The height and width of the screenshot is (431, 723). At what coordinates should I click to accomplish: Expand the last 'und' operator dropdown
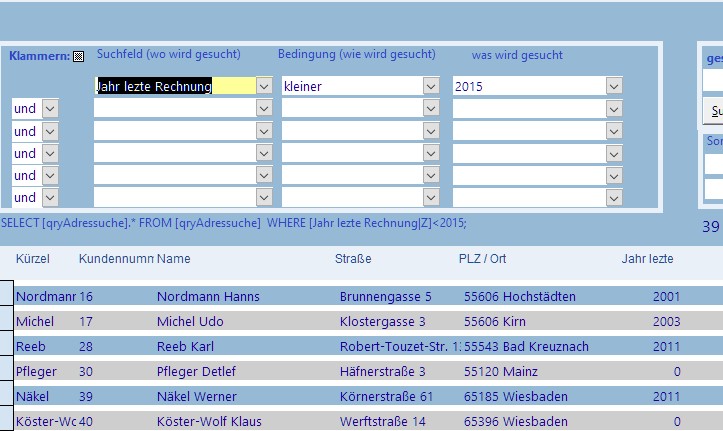click(x=50, y=197)
